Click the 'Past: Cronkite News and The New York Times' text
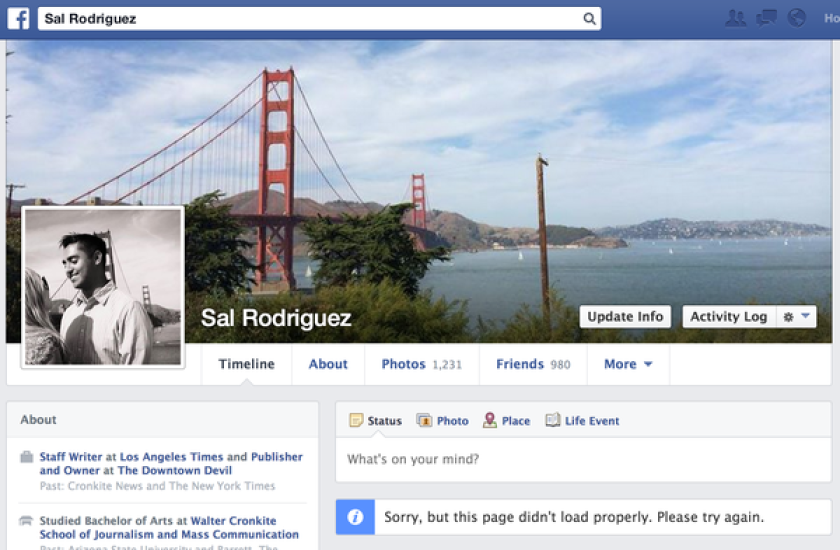 [158, 486]
